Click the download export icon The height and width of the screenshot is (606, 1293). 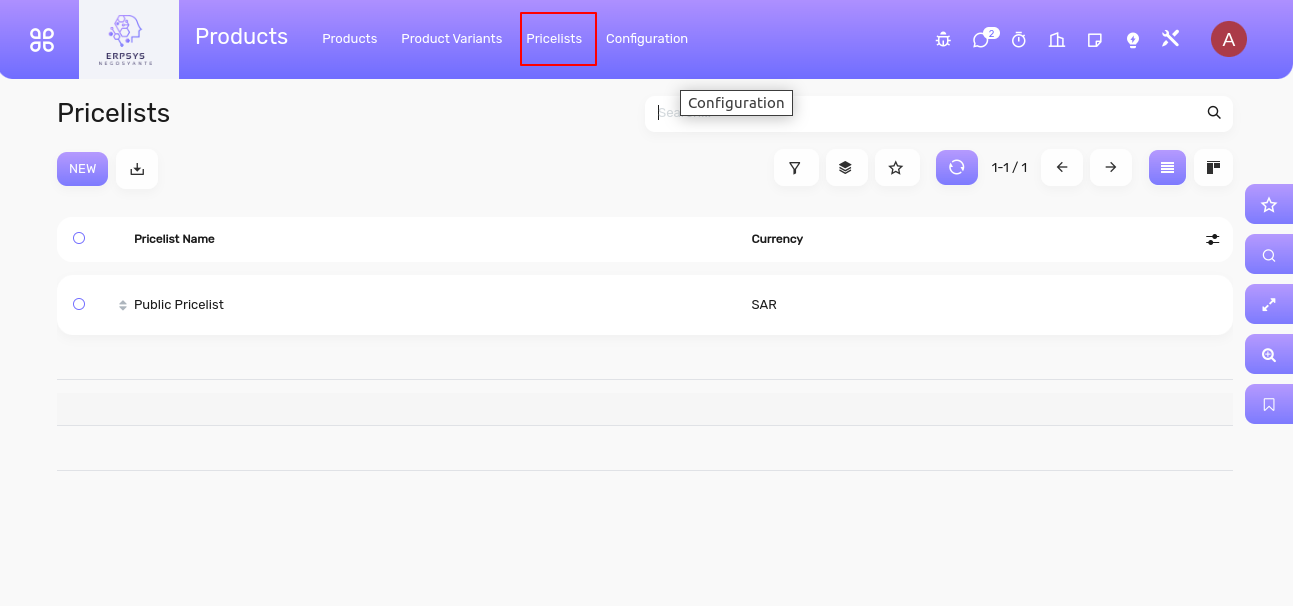point(137,169)
